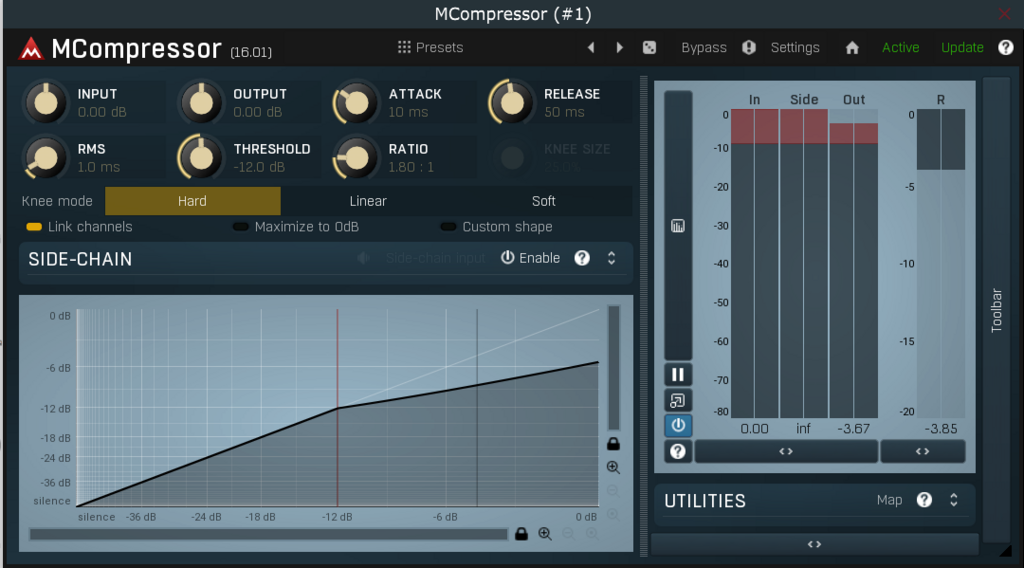Click the OUTPUT gain knob
Viewport: 1024px width, 568px height.
point(201,103)
